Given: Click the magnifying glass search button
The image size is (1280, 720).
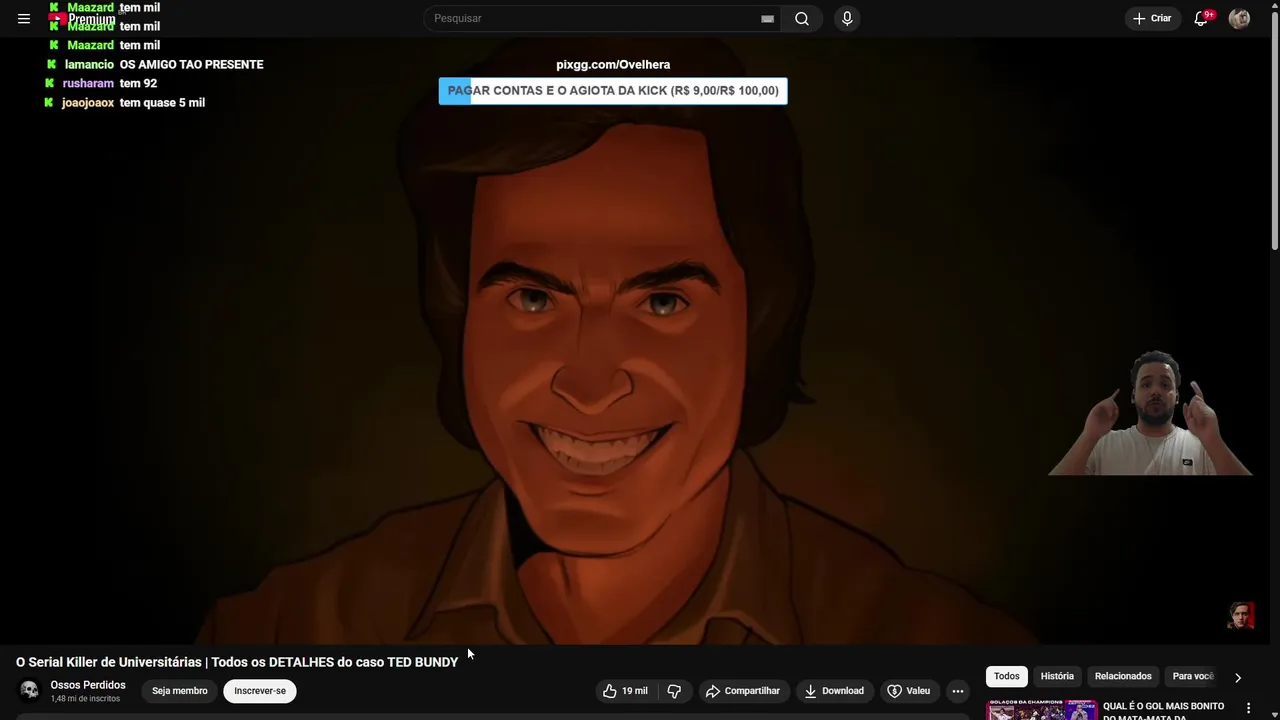Looking at the screenshot, I should pyautogui.click(x=802, y=18).
